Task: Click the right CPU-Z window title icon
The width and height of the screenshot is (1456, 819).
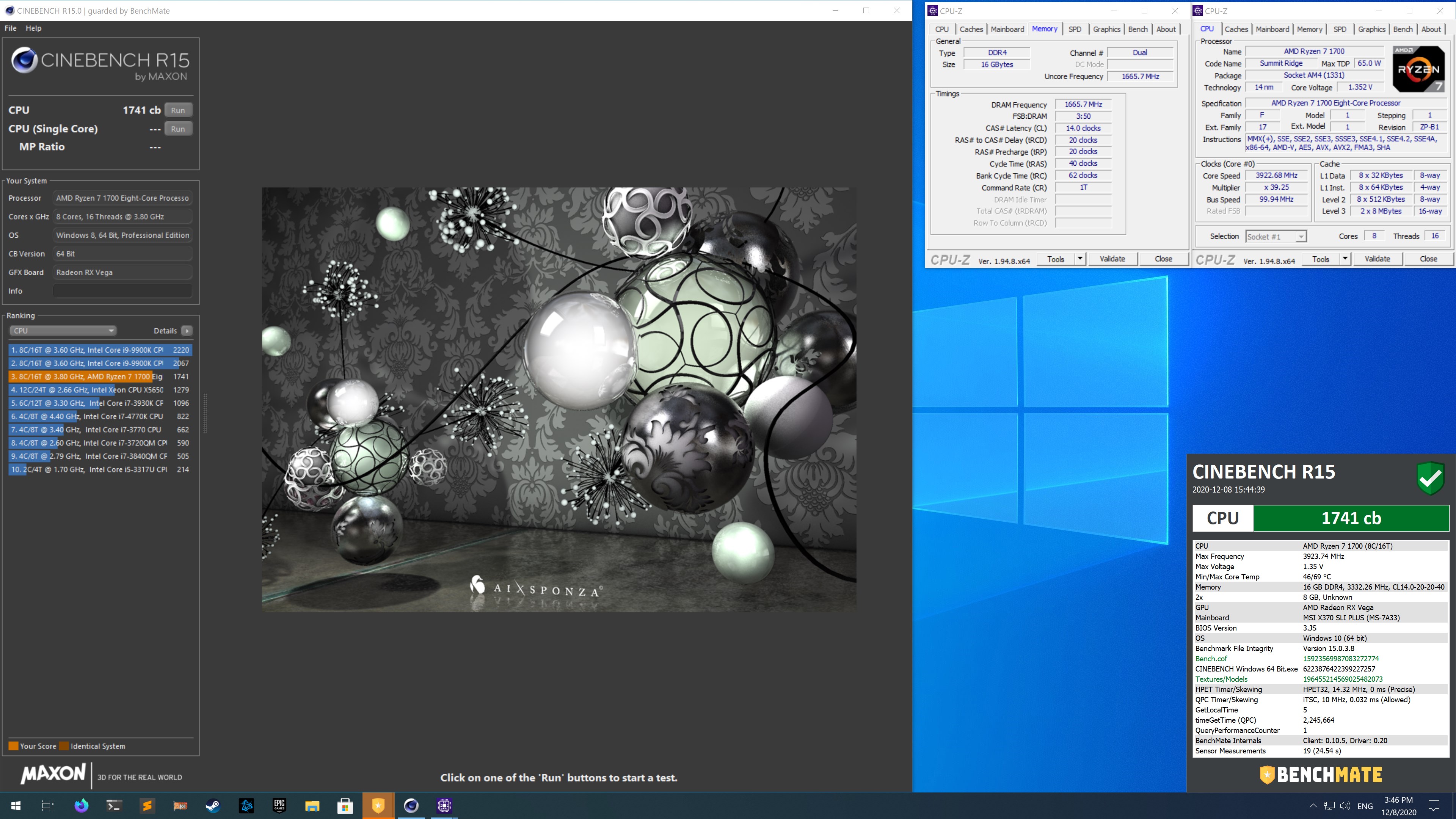Action: point(1198,11)
